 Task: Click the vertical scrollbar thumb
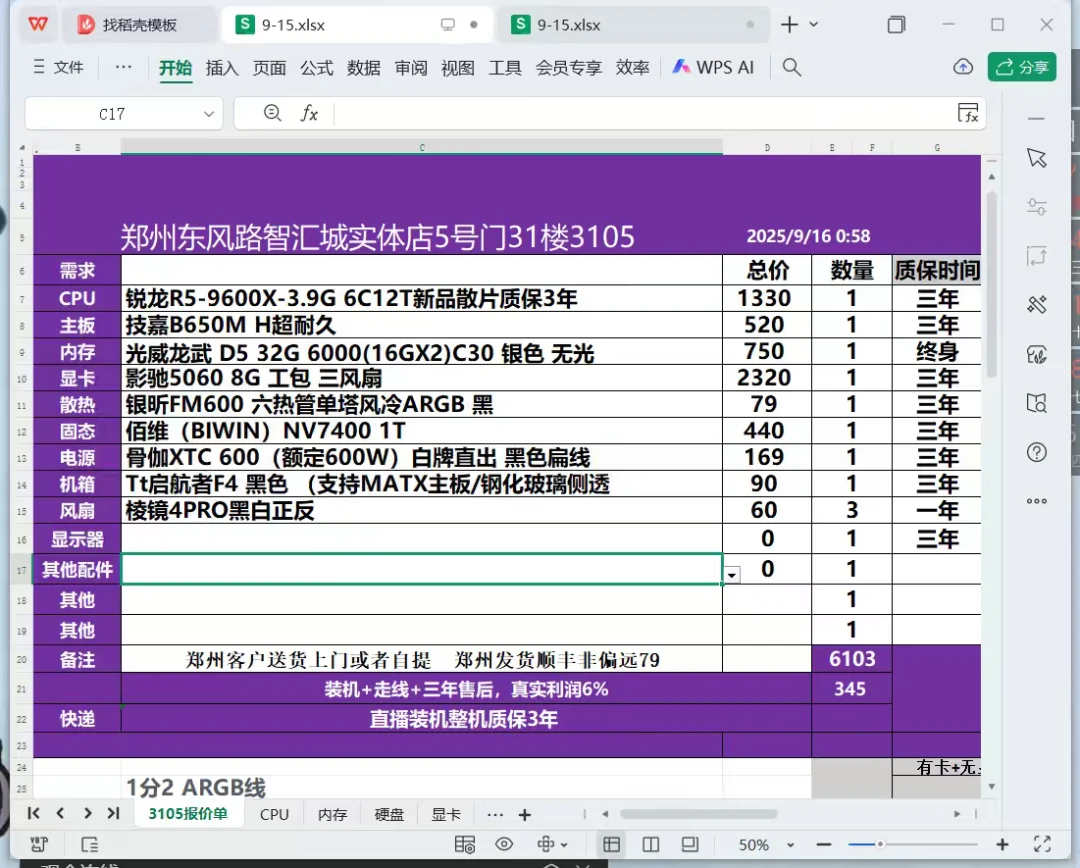(991, 285)
